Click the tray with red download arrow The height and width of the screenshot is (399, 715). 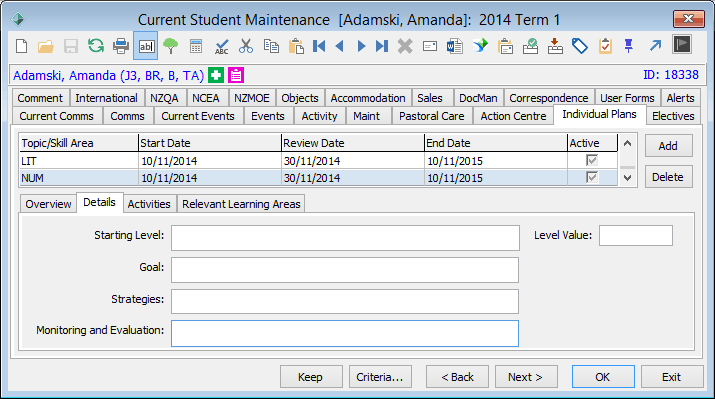pos(555,46)
